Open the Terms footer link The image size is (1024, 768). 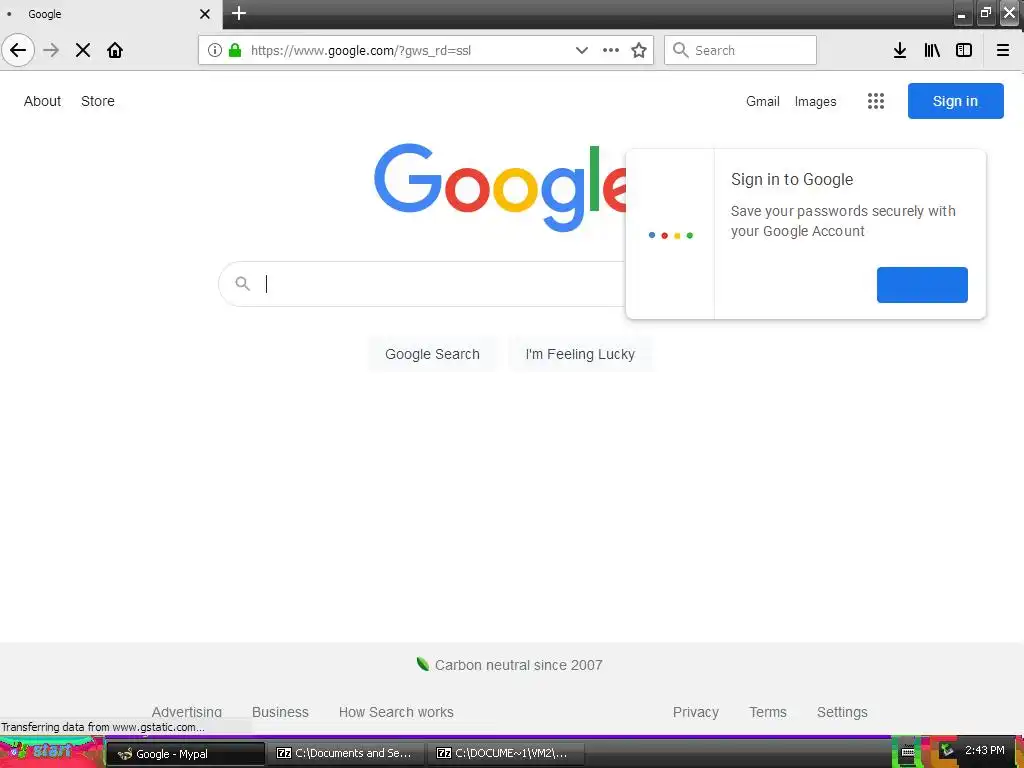(768, 712)
